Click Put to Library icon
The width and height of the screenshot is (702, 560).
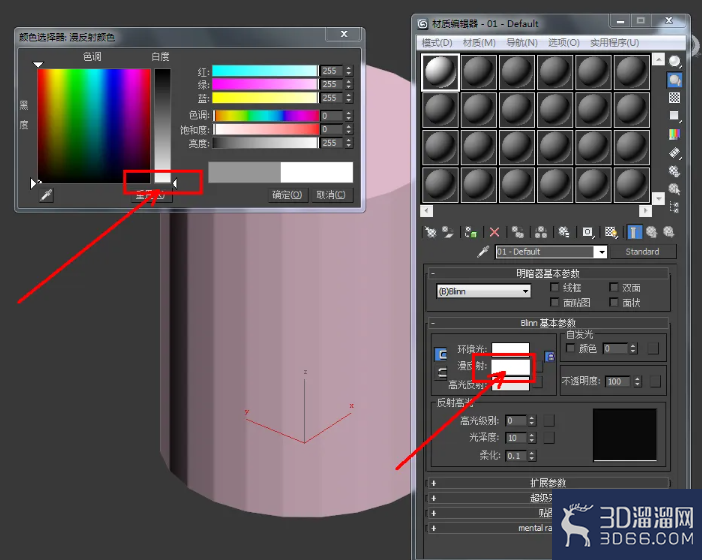(x=564, y=232)
